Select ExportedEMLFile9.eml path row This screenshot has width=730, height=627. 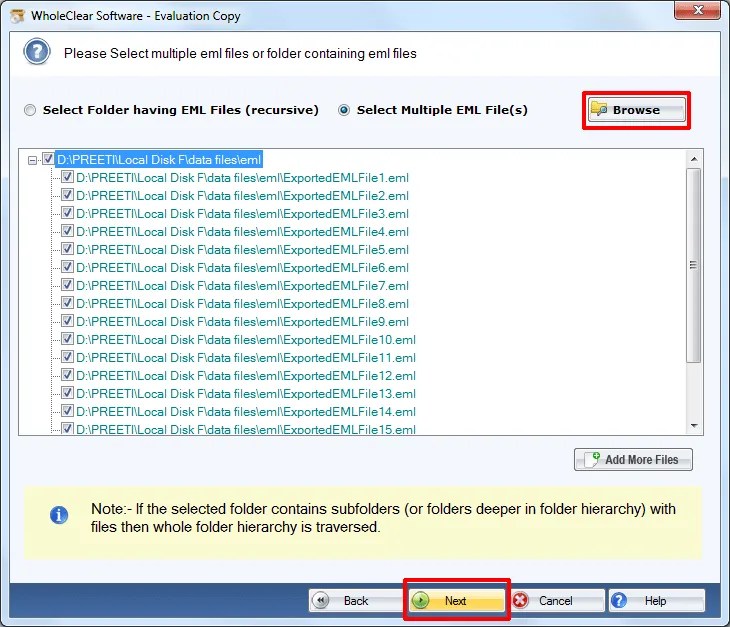coord(242,322)
